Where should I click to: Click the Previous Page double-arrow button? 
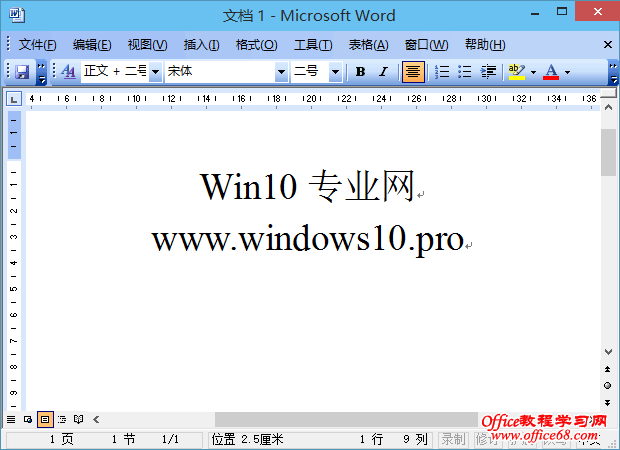(608, 369)
